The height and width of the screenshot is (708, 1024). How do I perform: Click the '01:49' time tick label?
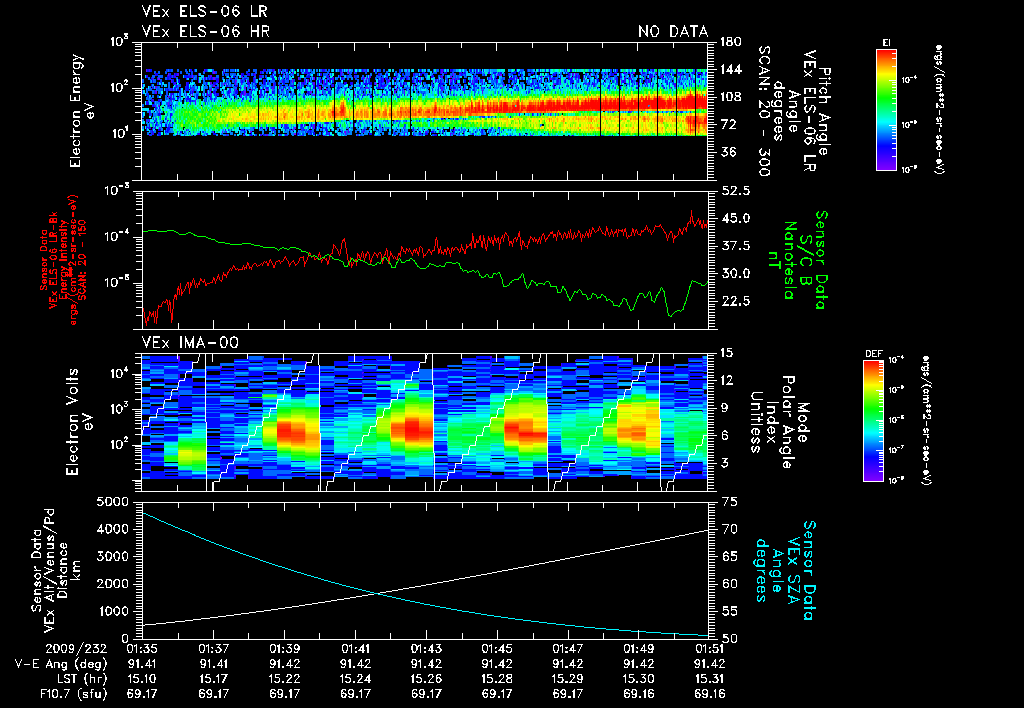[x=639, y=649]
